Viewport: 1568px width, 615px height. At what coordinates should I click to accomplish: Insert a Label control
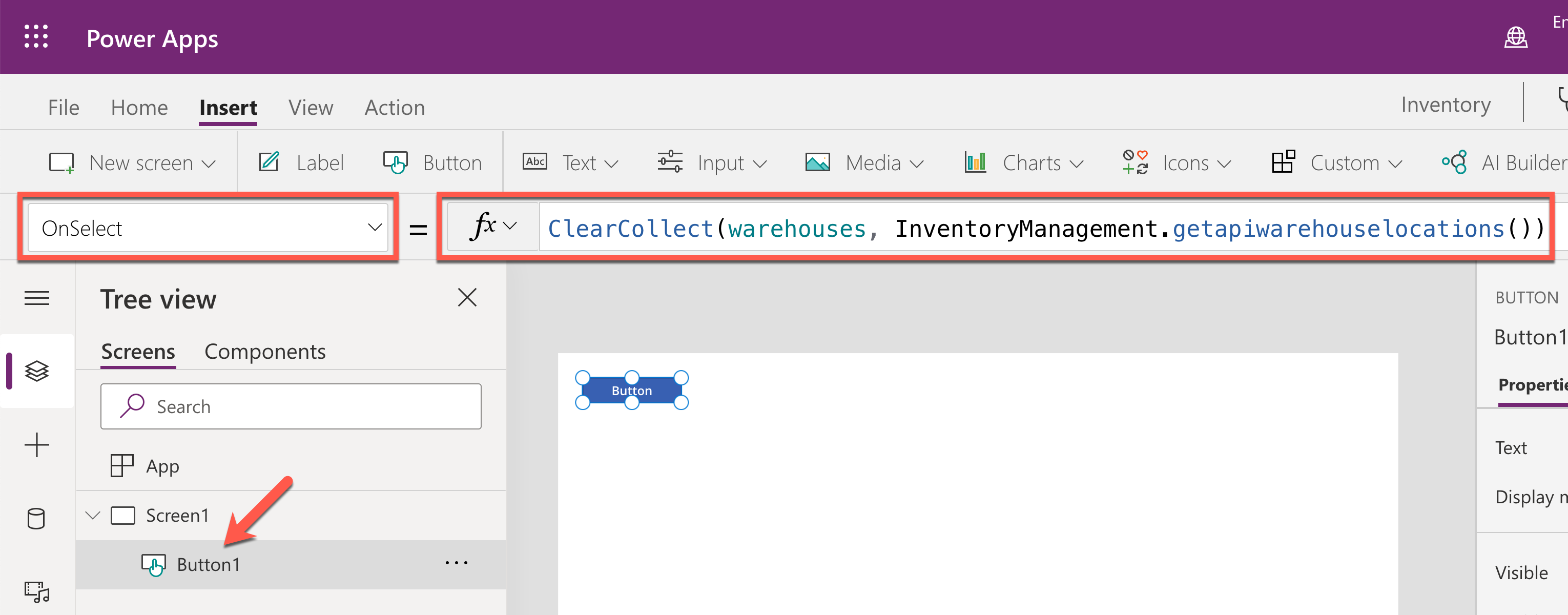click(301, 163)
